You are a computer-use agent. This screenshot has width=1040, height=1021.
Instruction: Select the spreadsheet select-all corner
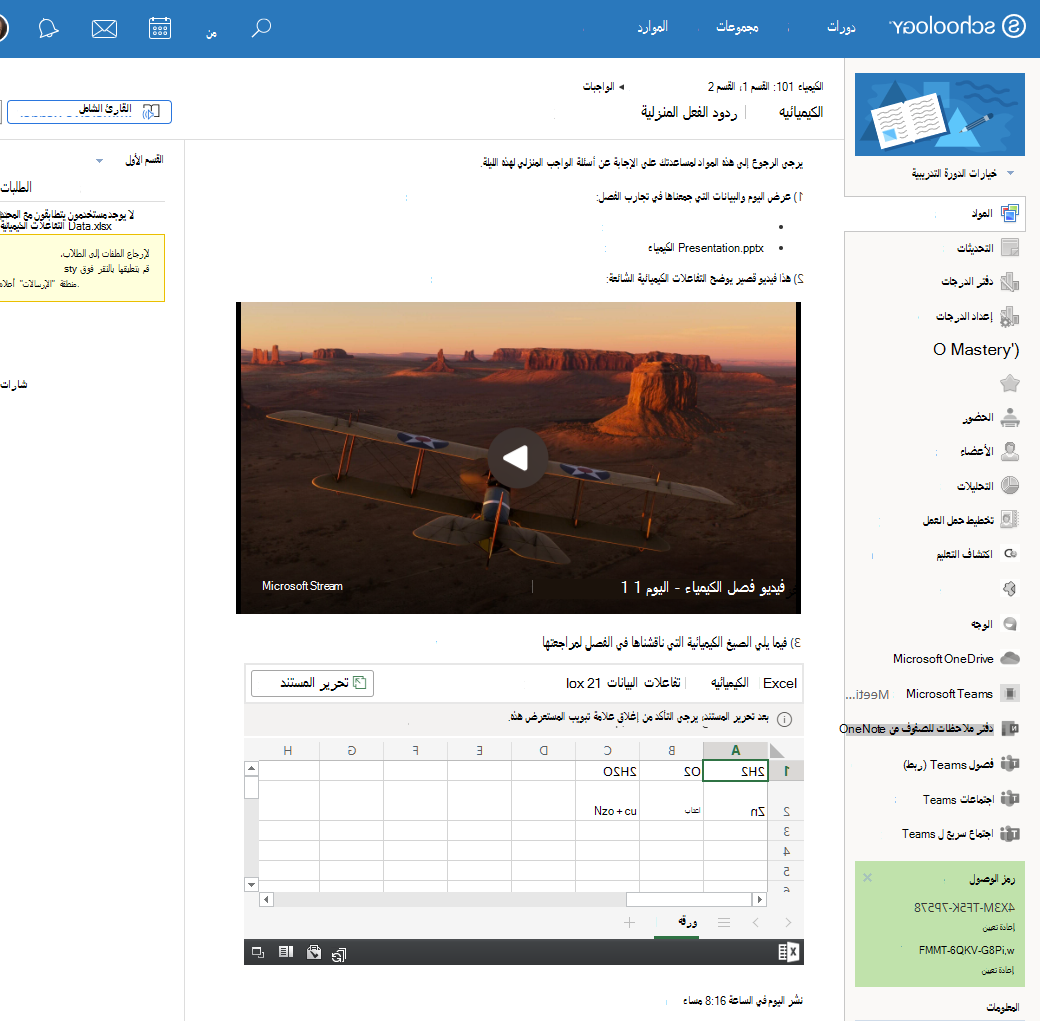[777, 750]
